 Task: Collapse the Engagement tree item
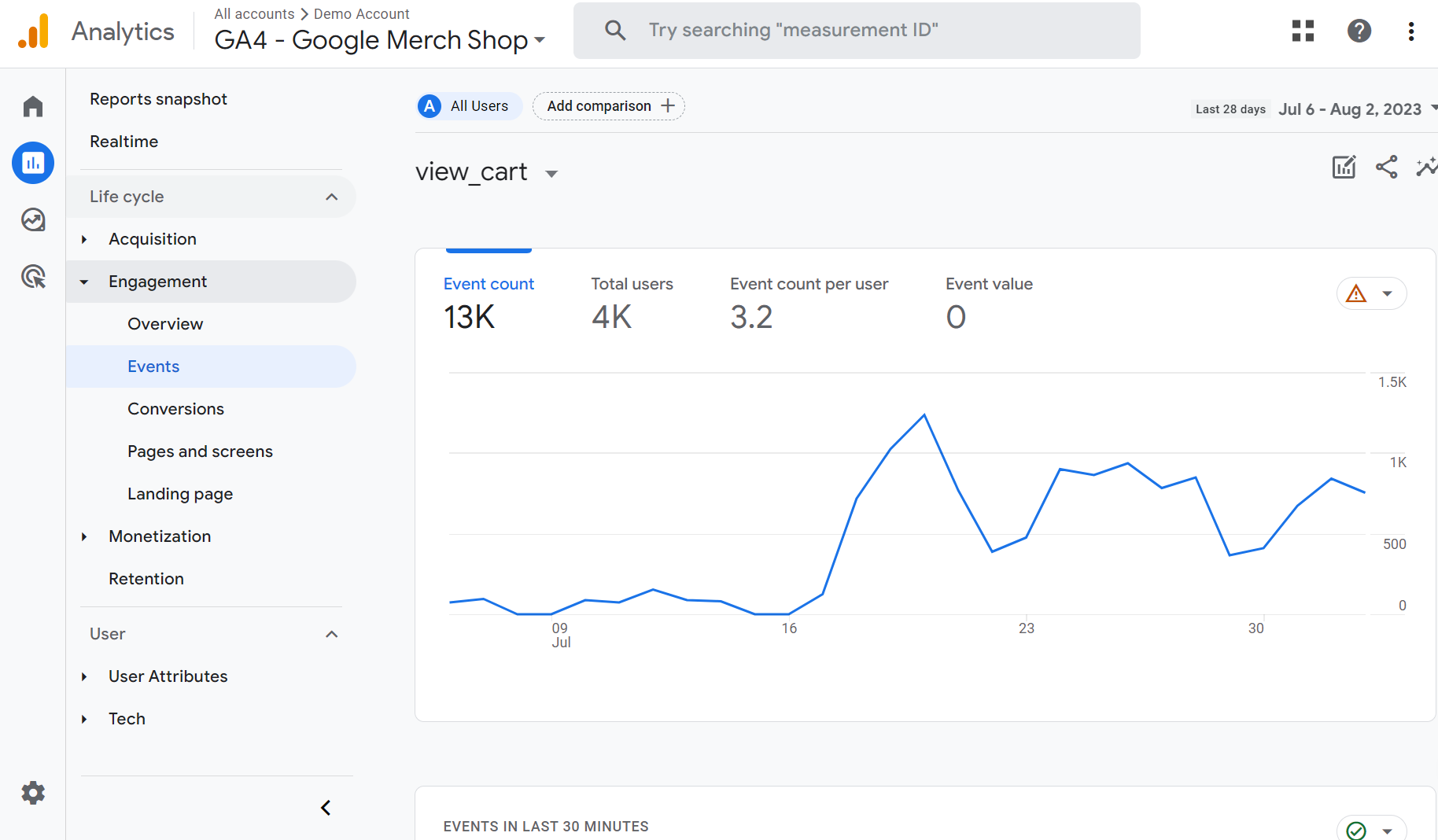[x=84, y=282]
